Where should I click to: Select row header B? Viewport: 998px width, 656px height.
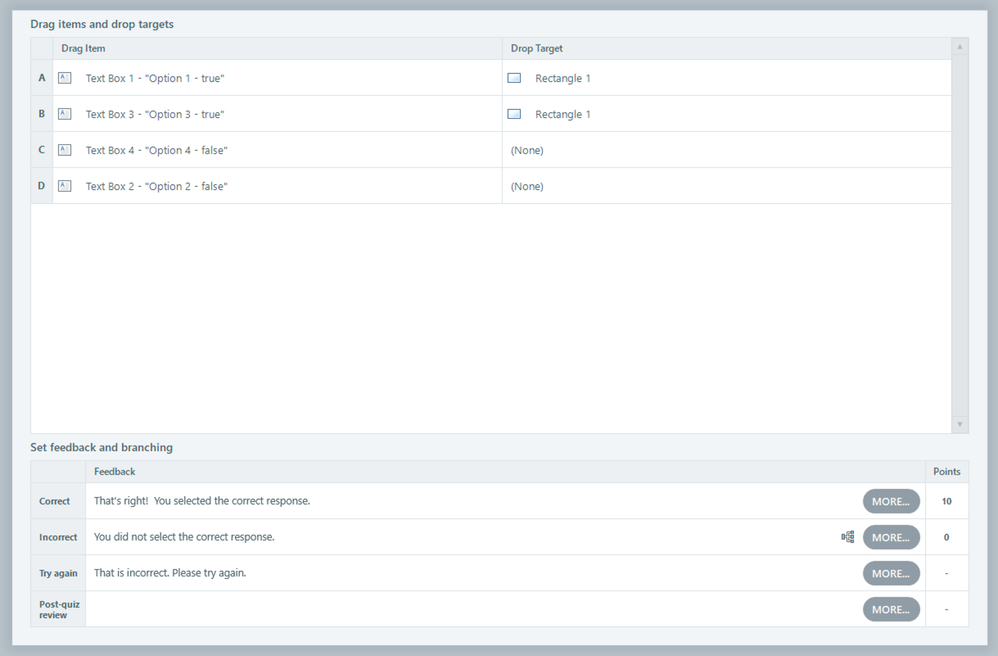pyautogui.click(x=42, y=115)
